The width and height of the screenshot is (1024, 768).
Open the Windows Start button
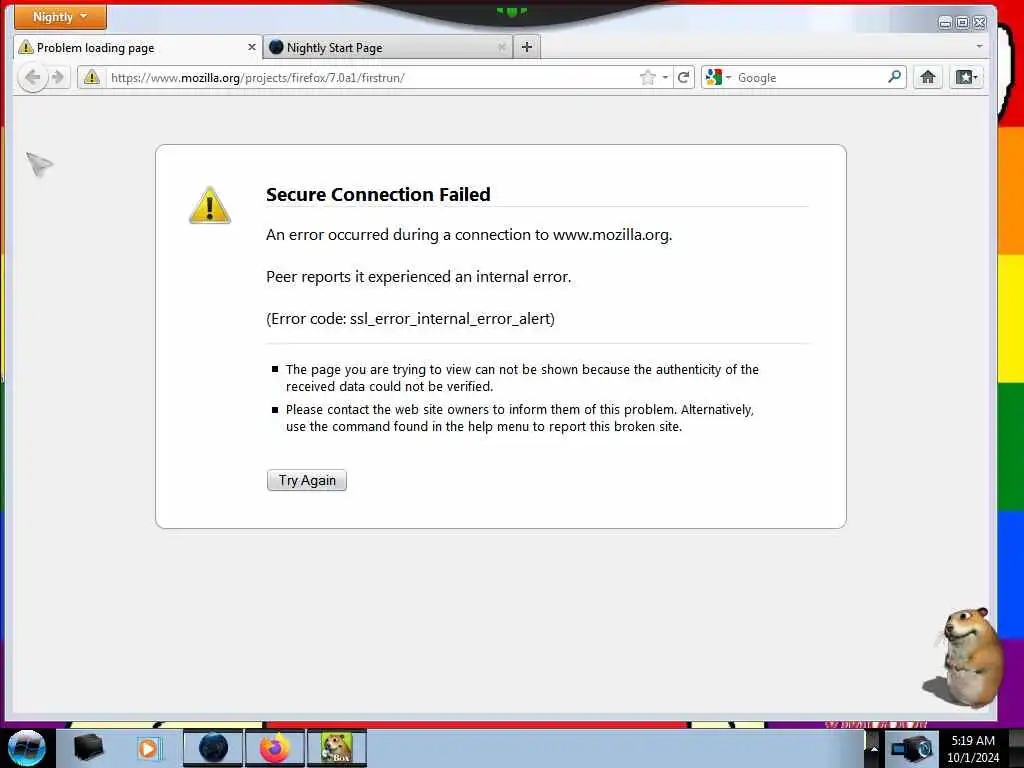[x=26, y=748]
